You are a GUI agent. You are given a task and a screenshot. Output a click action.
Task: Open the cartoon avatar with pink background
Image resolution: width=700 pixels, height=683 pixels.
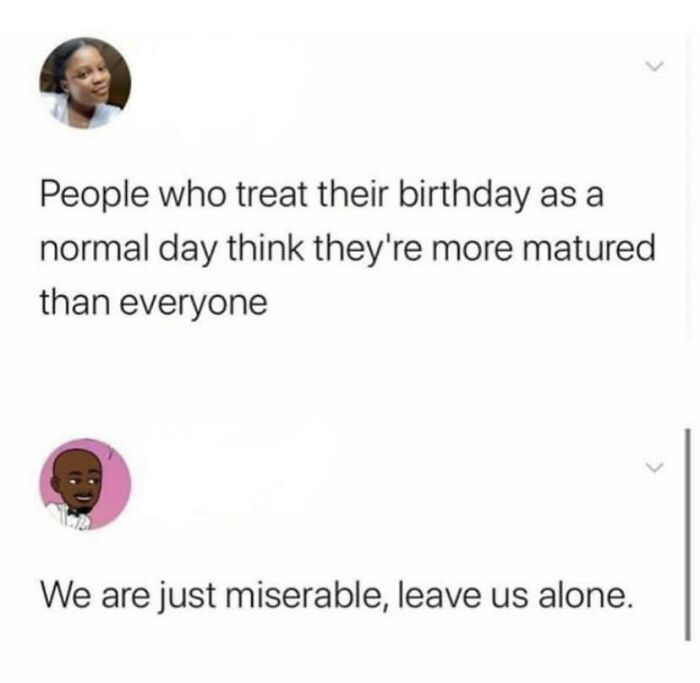point(85,484)
